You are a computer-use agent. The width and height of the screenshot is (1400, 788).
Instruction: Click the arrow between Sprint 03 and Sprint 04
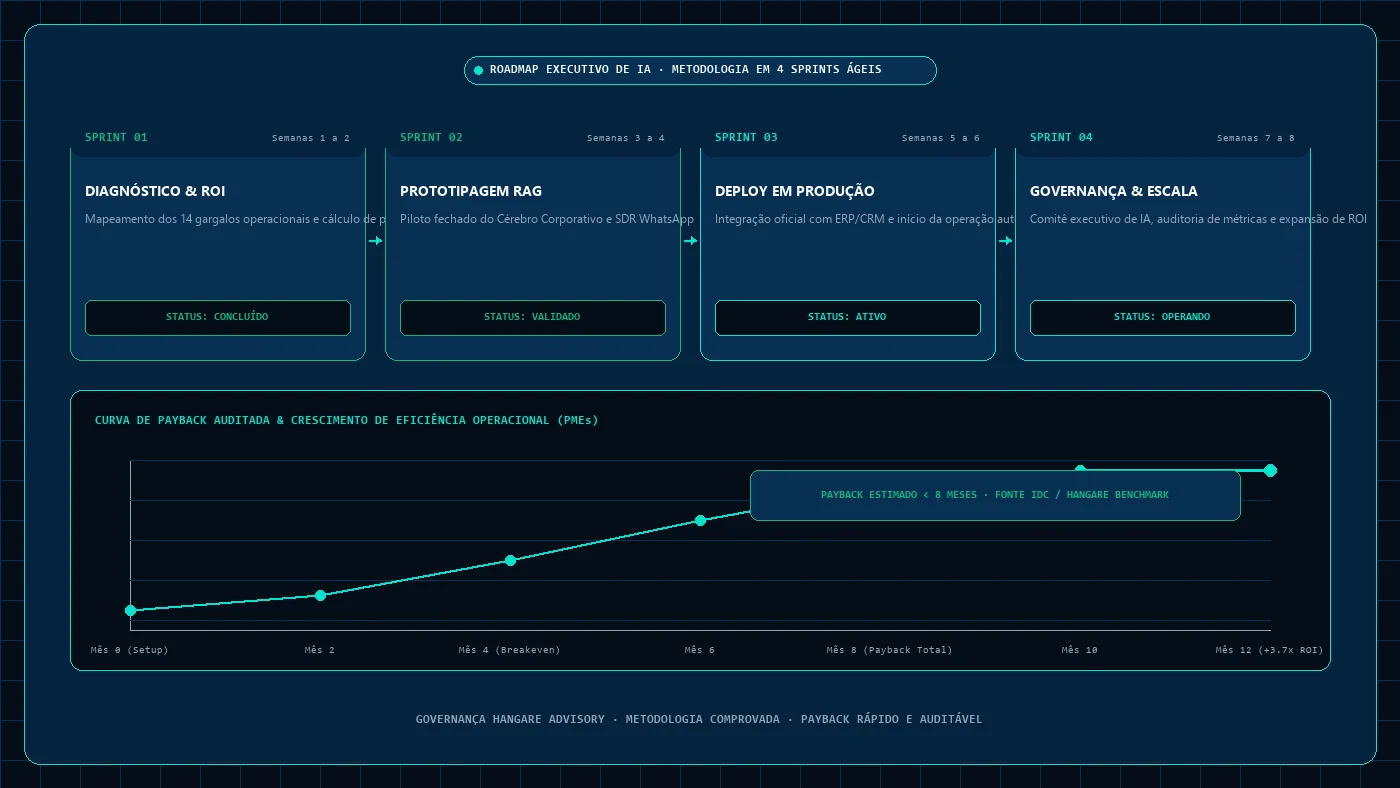(x=1005, y=241)
